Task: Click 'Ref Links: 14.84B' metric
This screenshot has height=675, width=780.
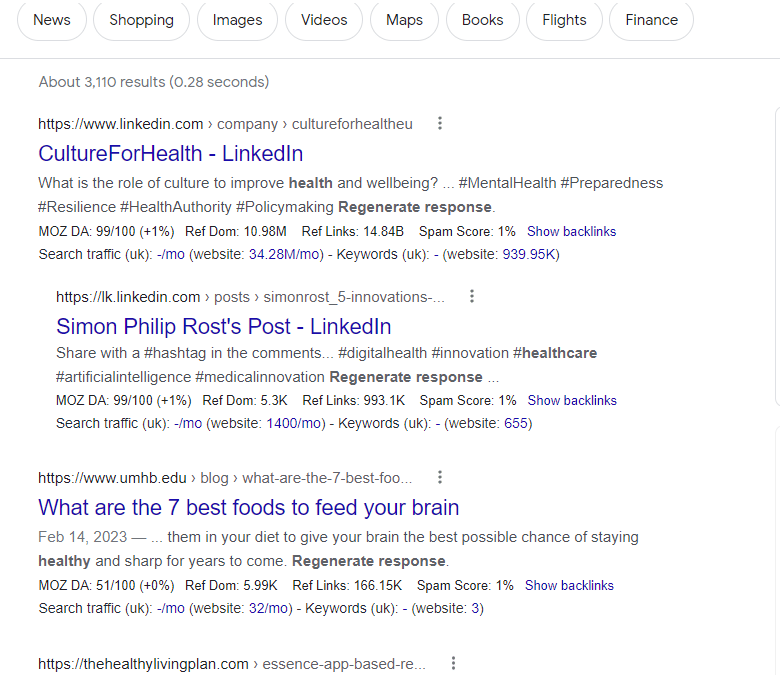Action: click(x=353, y=231)
